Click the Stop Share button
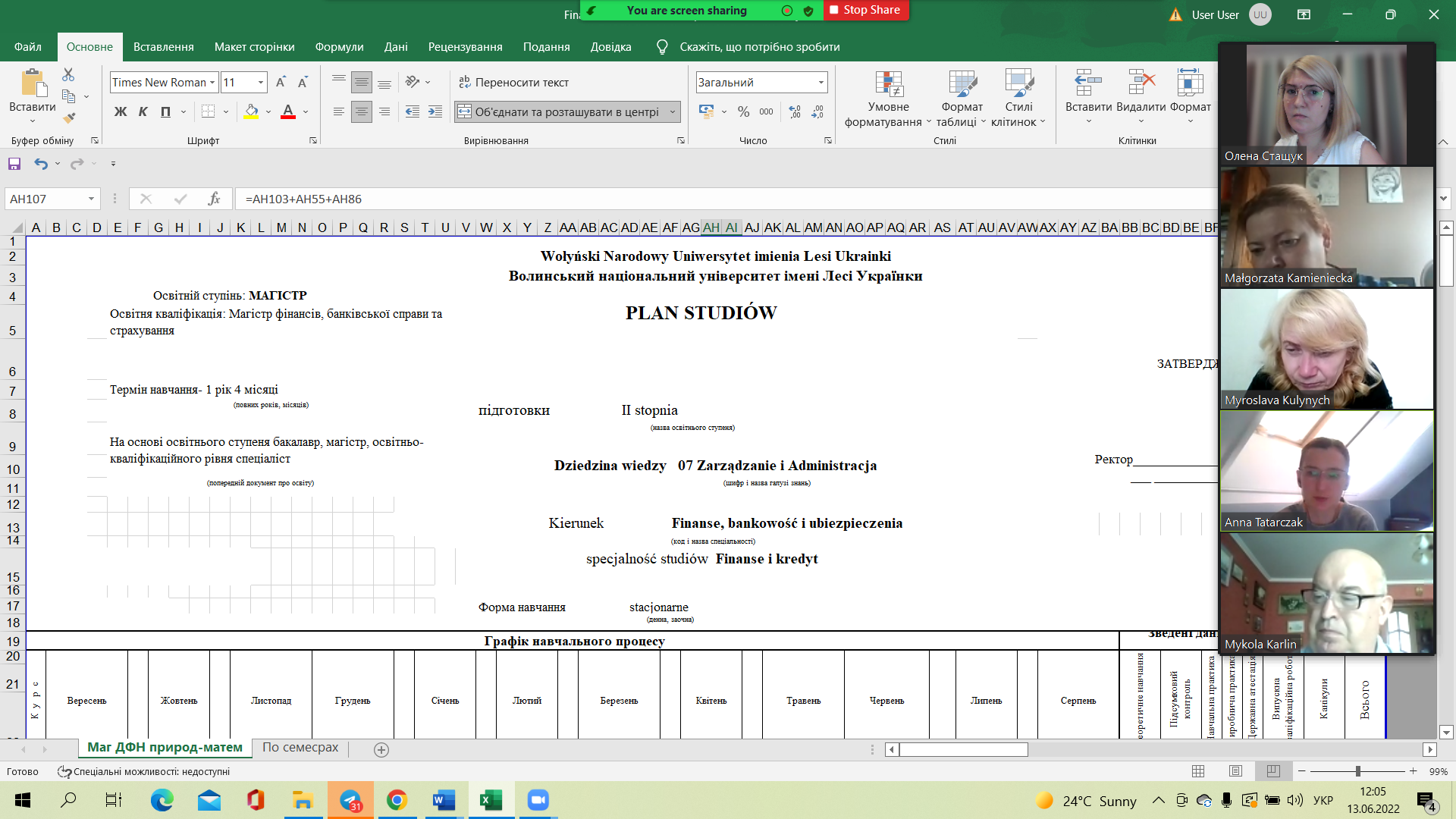Image resolution: width=1456 pixels, height=819 pixels. click(865, 10)
